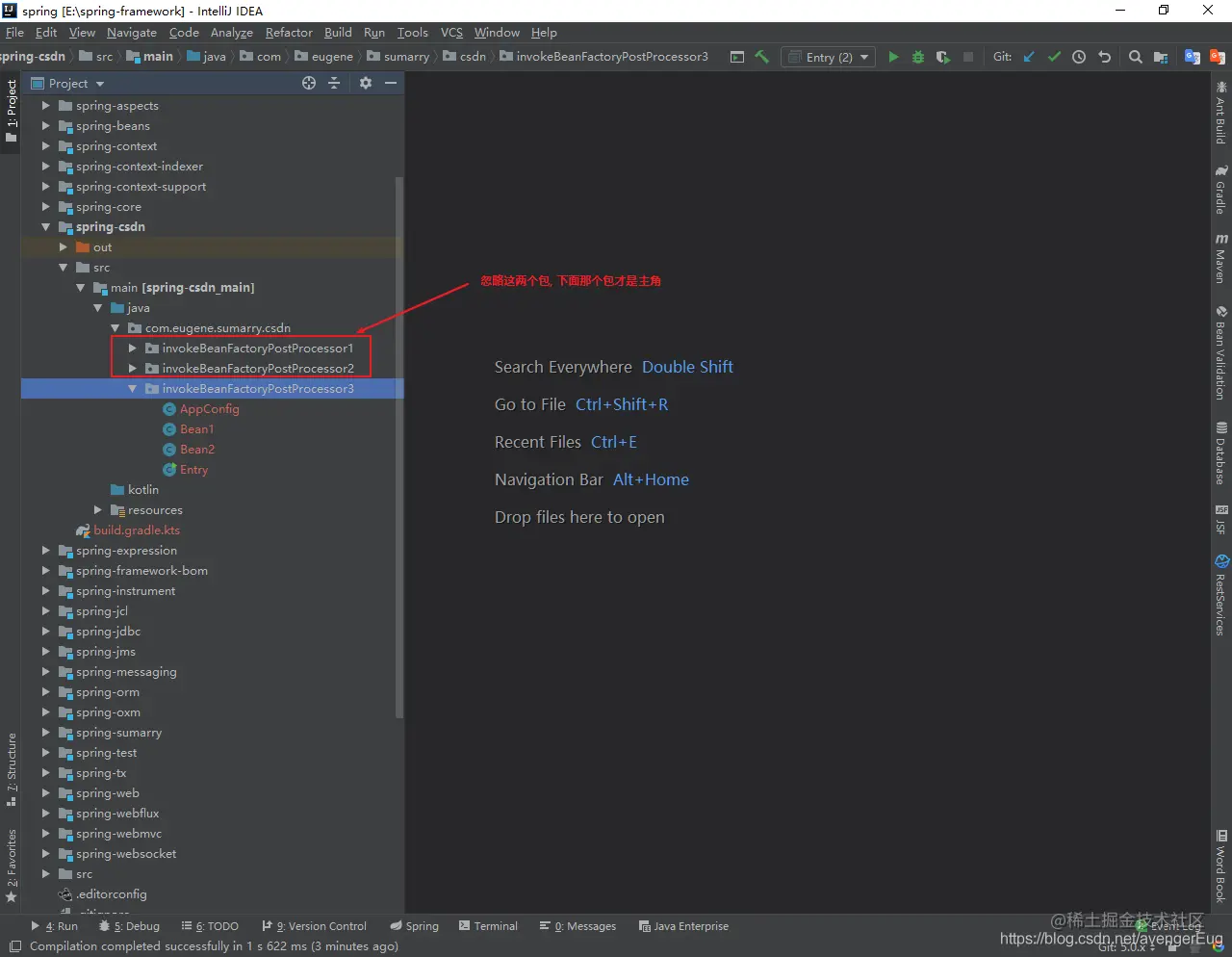The image size is (1232, 957).
Task: Open the Entry (2) run configuration dropdown
Action: pyautogui.click(x=829, y=57)
